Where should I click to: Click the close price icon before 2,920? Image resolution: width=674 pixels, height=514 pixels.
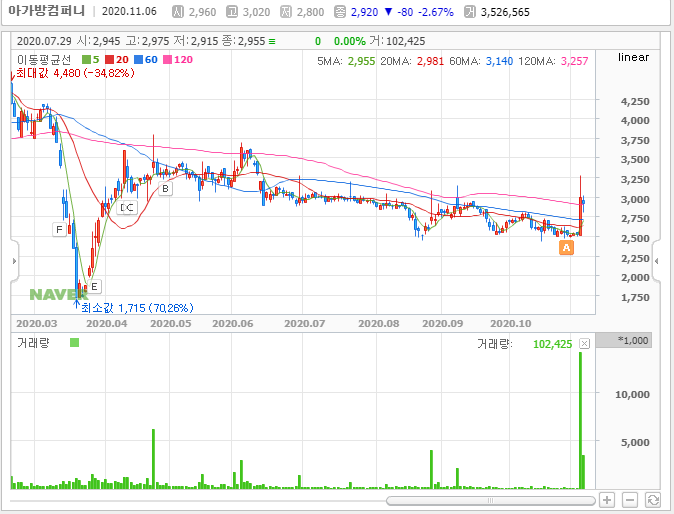(x=340, y=12)
